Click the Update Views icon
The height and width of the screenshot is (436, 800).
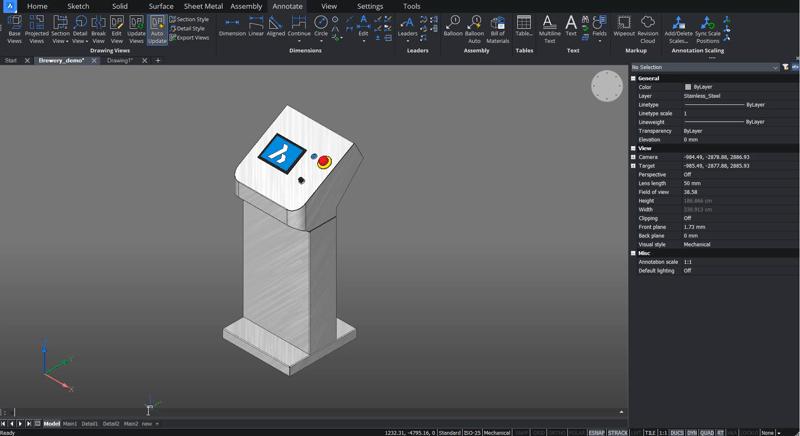[136, 29]
